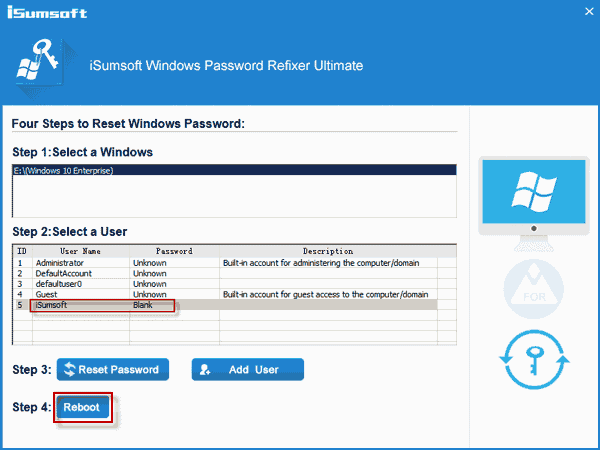This screenshot has width=600, height=450.
Task: Click the iSumsoft brand logo
Action: click(x=47, y=13)
